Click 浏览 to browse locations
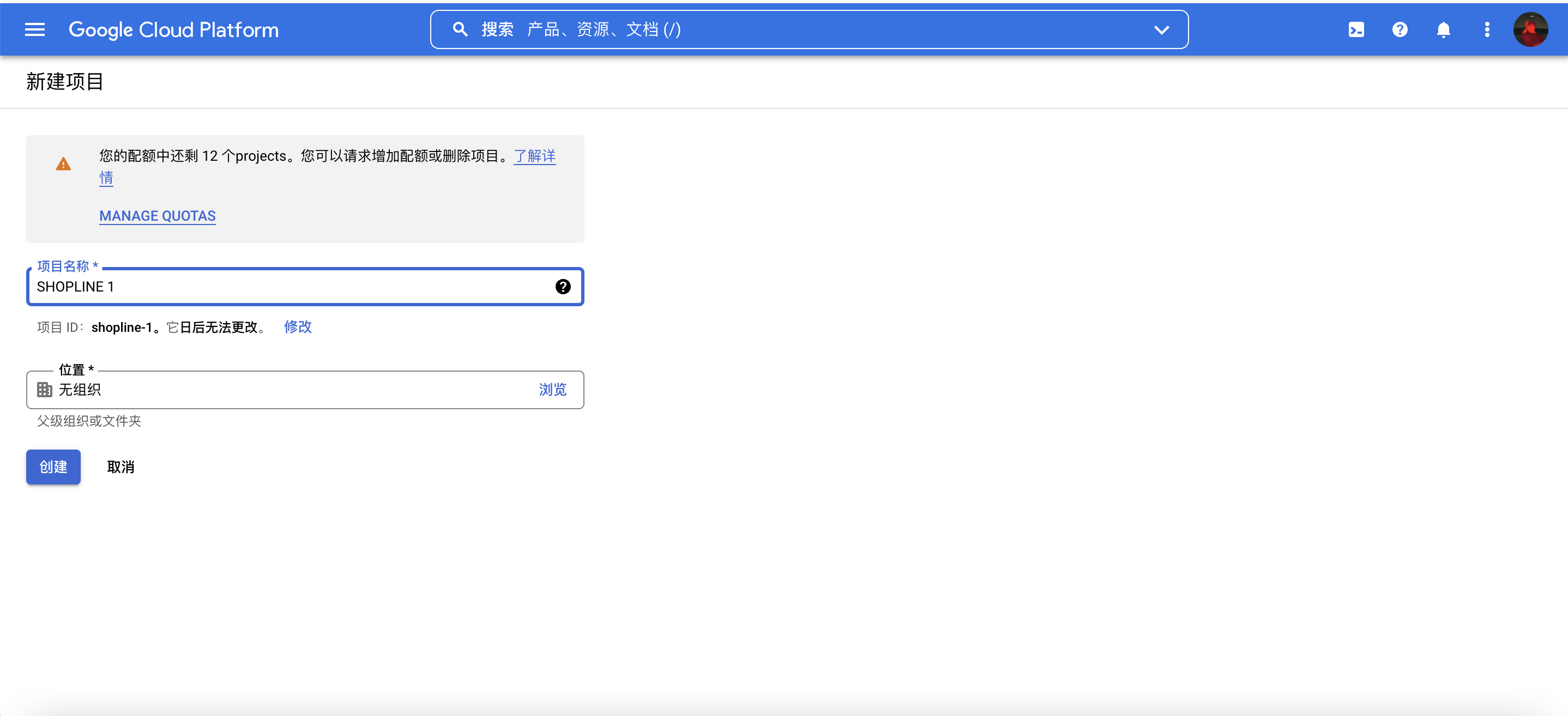1568x716 pixels. tap(552, 389)
